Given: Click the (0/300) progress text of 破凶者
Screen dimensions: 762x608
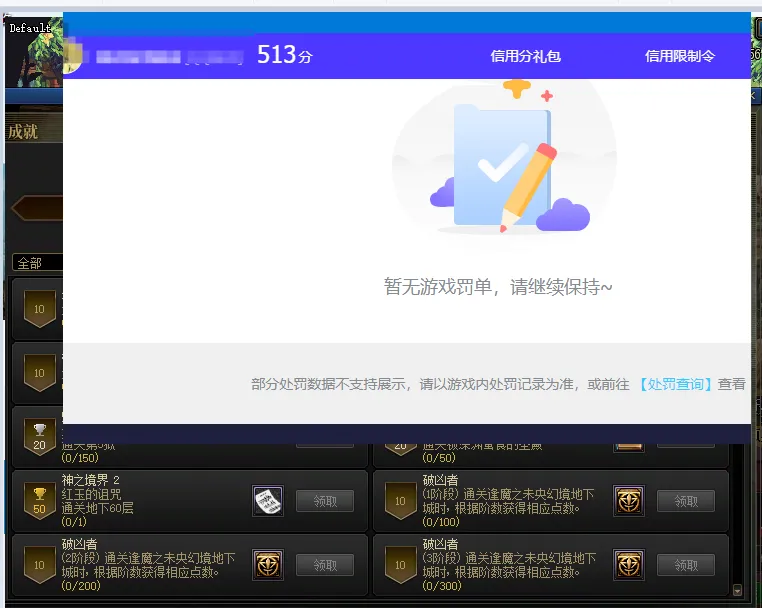Looking at the screenshot, I should click(x=442, y=586).
